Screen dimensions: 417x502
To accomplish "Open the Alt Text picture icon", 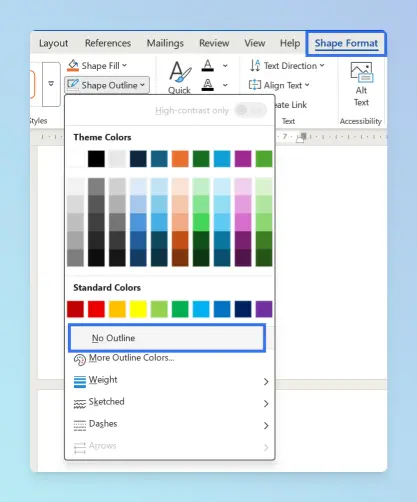I will (361, 72).
